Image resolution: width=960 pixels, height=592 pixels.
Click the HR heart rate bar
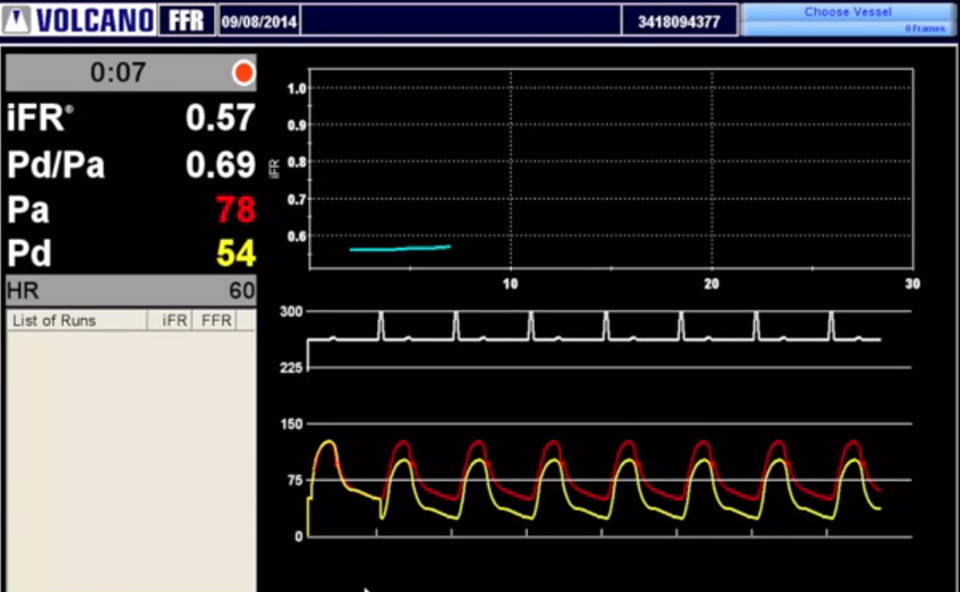131,291
